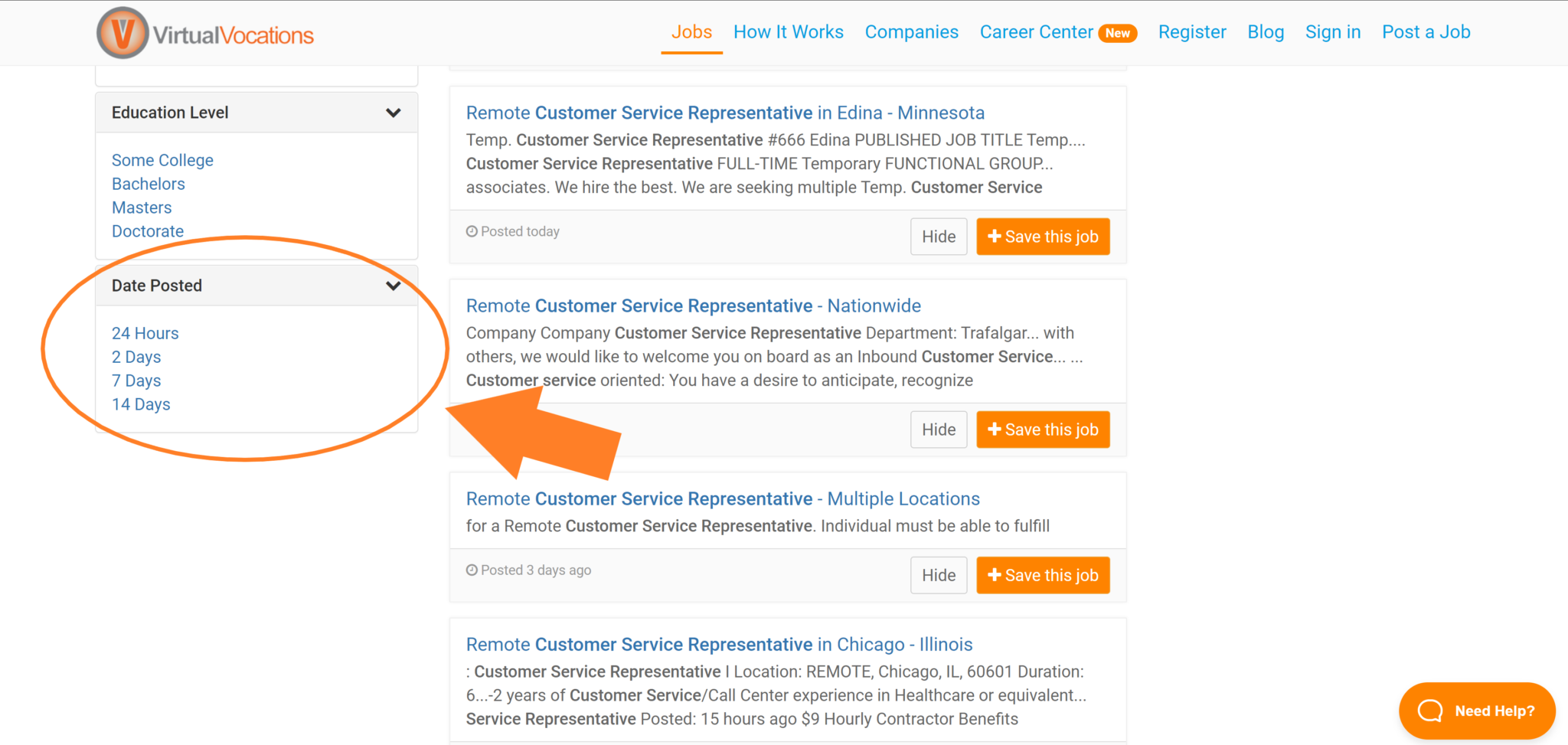Viewport: 1568px width, 745px height.
Task: Click the plus icon on Multiple Locations Save button
Action: coord(995,574)
